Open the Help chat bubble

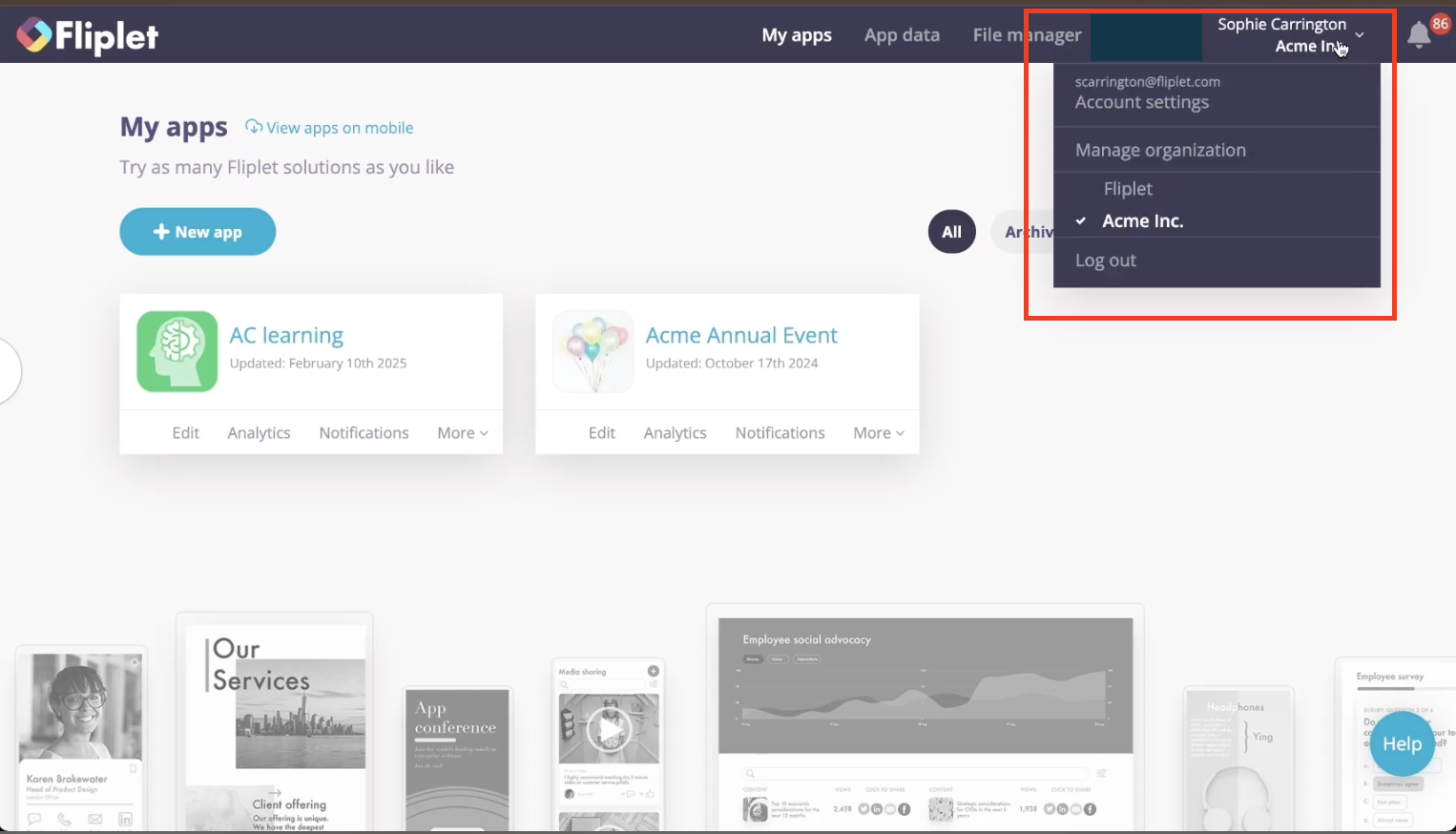coord(1402,743)
